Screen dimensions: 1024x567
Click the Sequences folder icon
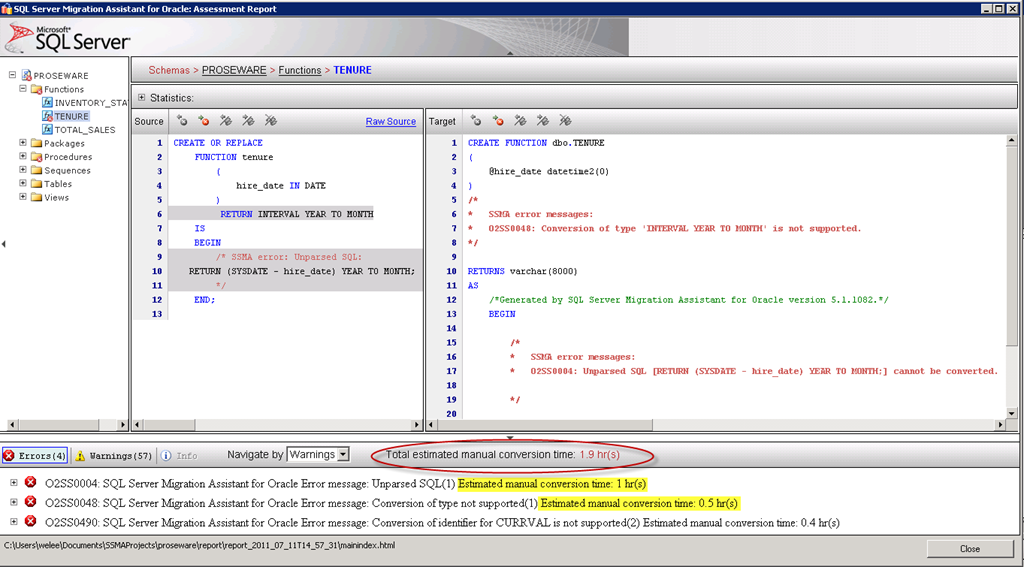[x=37, y=170]
